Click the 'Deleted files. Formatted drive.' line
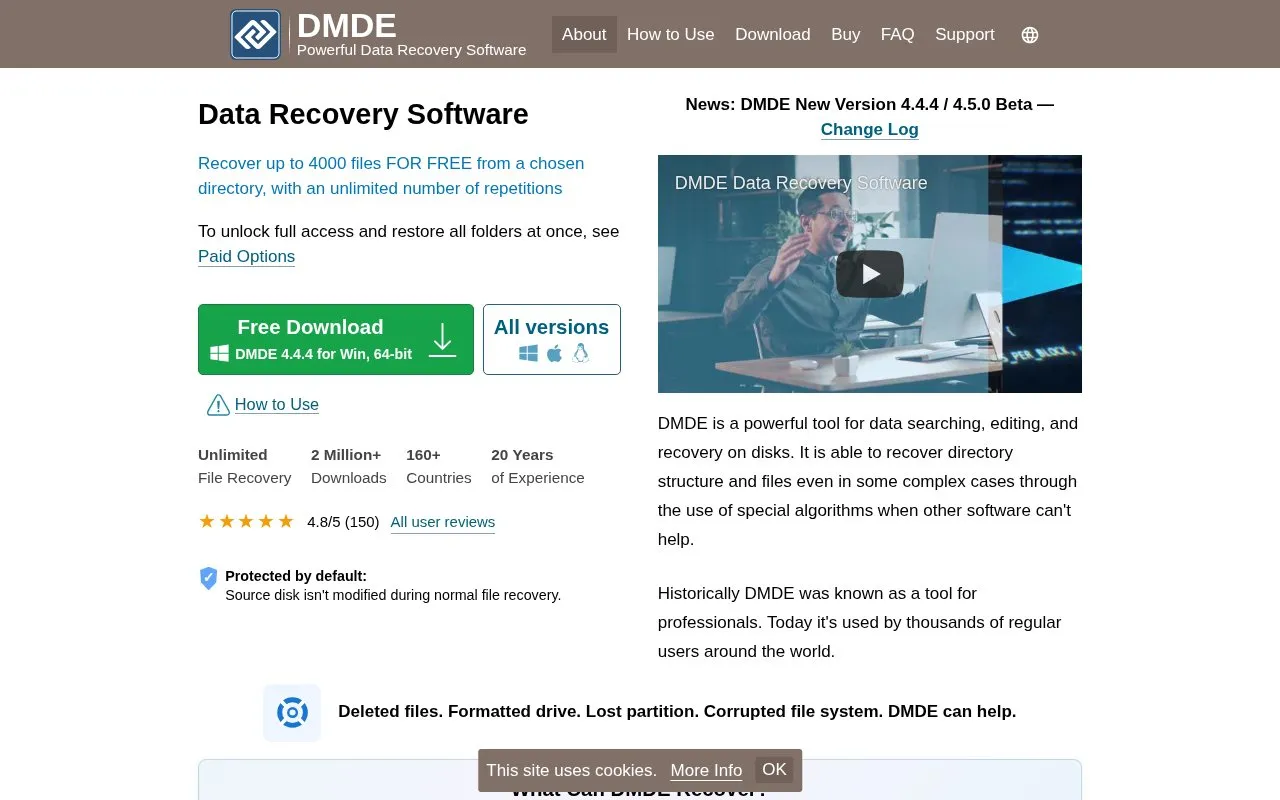 [x=677, y=712]
